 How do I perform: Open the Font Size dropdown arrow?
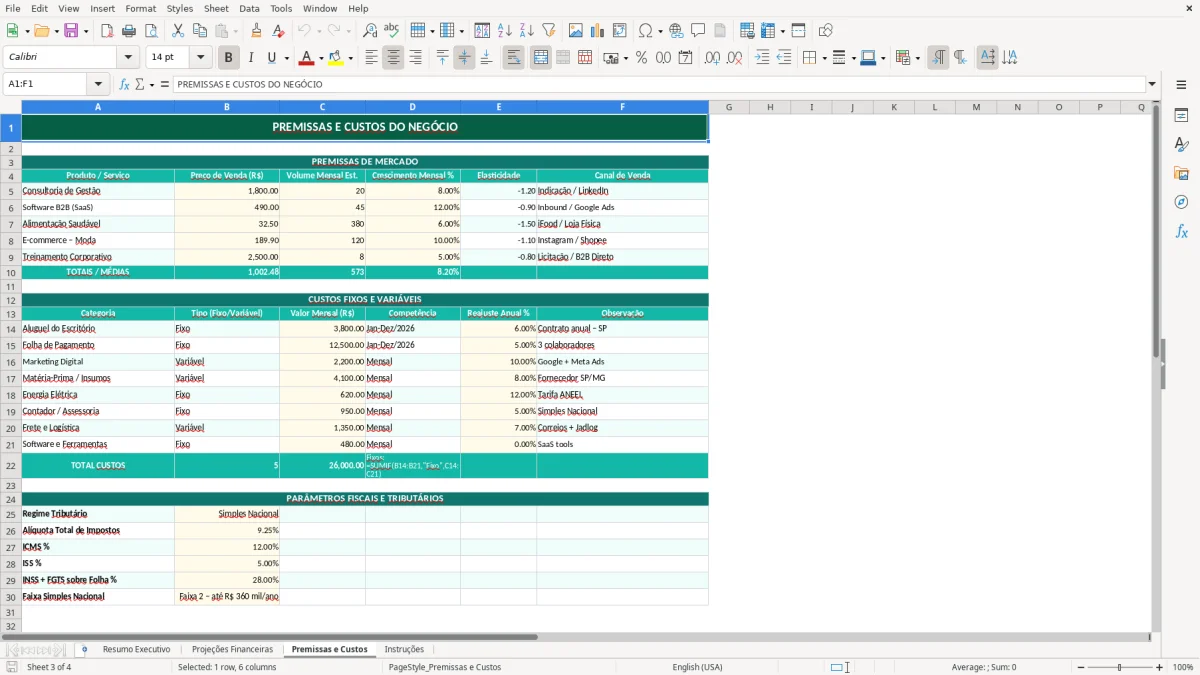[200, 58]
